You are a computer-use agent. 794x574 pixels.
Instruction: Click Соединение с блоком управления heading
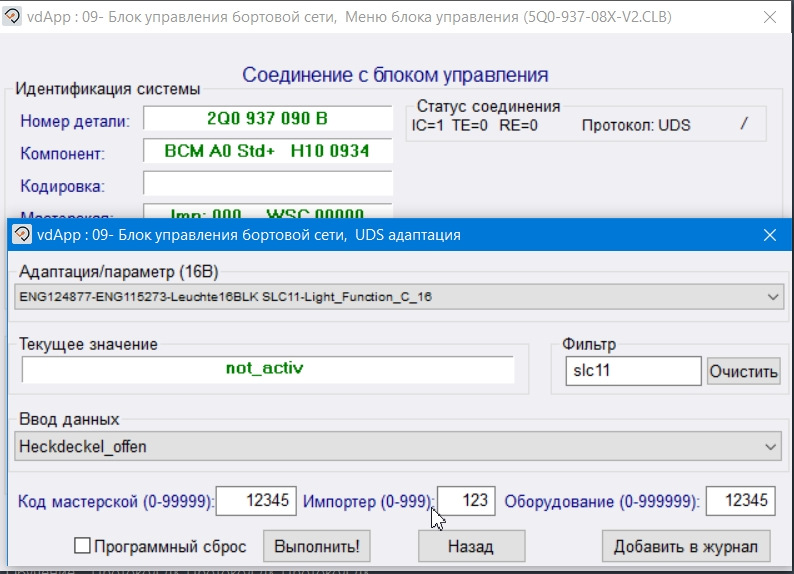(x=395, y=75)
